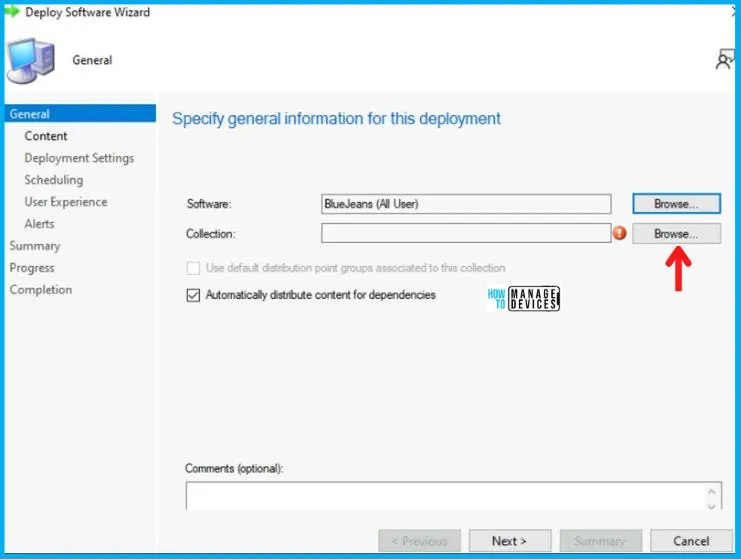This screenshot has height=559, width=741.
Task: Select the Scheduling step
Action: tap(53, 180)
